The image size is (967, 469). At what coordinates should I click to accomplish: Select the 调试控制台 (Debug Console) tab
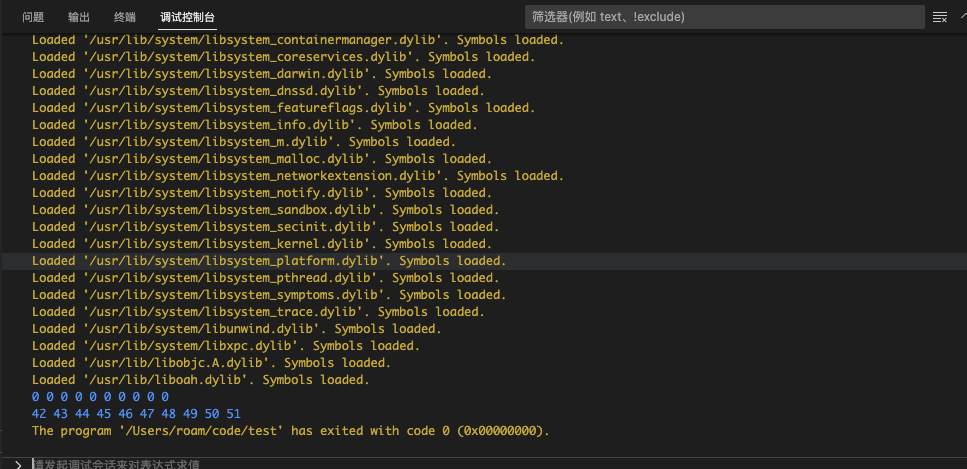(187, 17)
